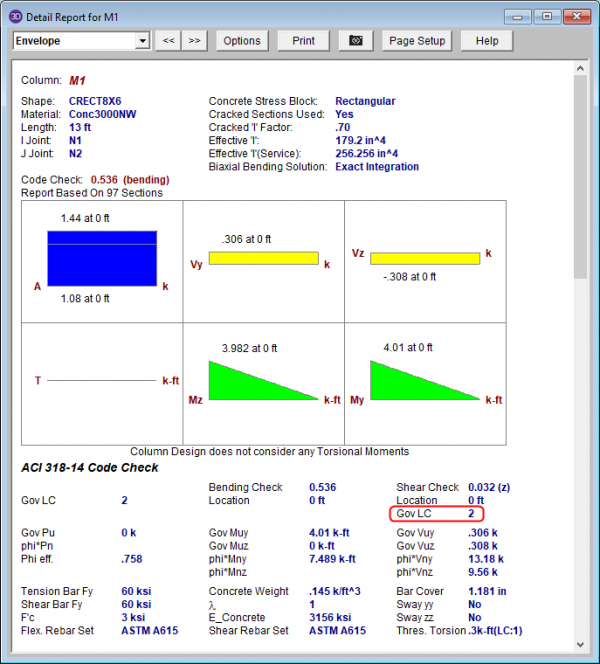Screen dimensions: 600x664
Task: Click Bar Cover value 1.181 in
Action: 487,591
